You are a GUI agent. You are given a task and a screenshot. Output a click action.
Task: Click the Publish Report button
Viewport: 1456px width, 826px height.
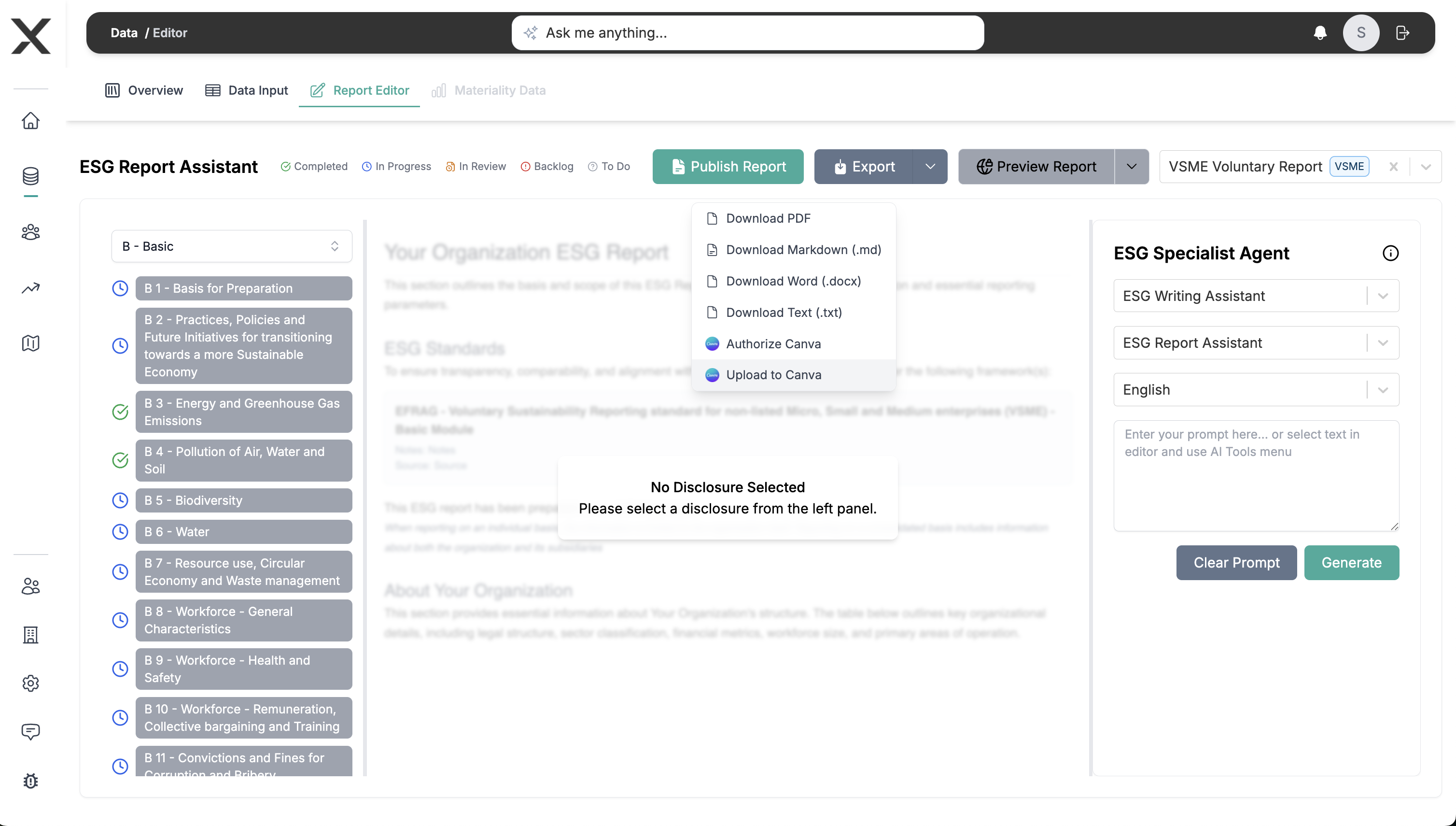click(728, 166)
